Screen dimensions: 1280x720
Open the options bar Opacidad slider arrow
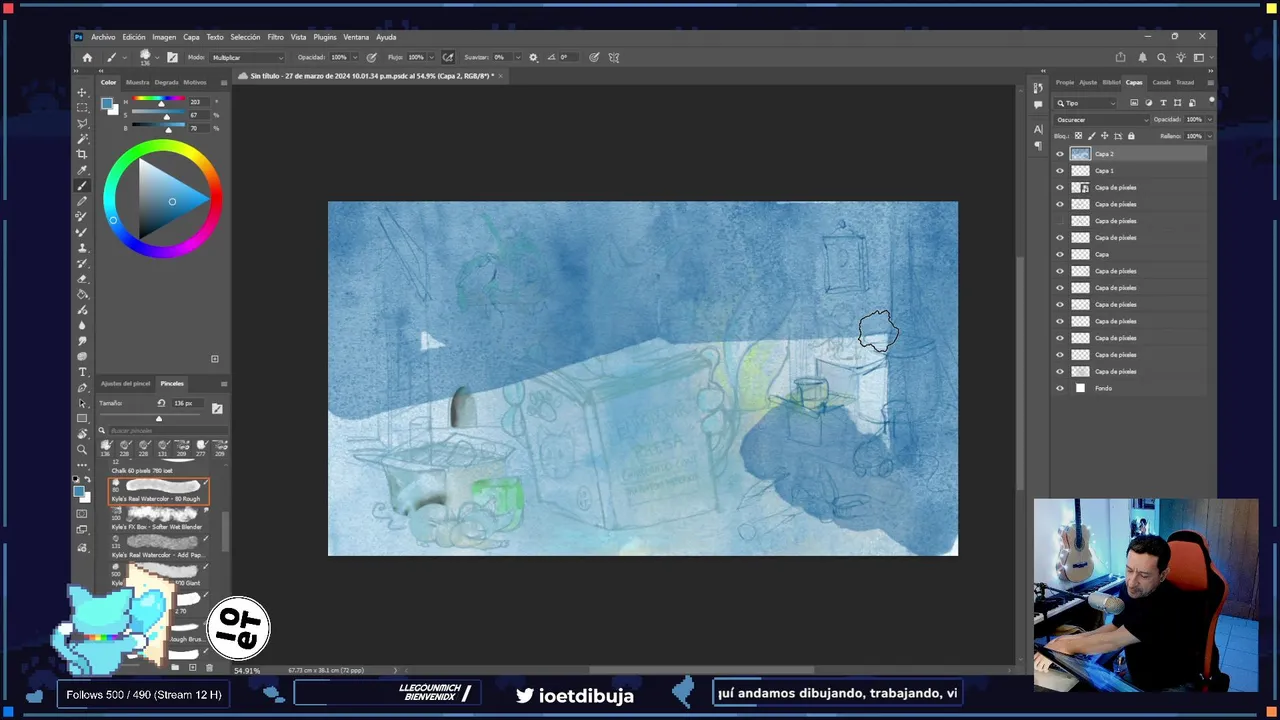point(355,57)
